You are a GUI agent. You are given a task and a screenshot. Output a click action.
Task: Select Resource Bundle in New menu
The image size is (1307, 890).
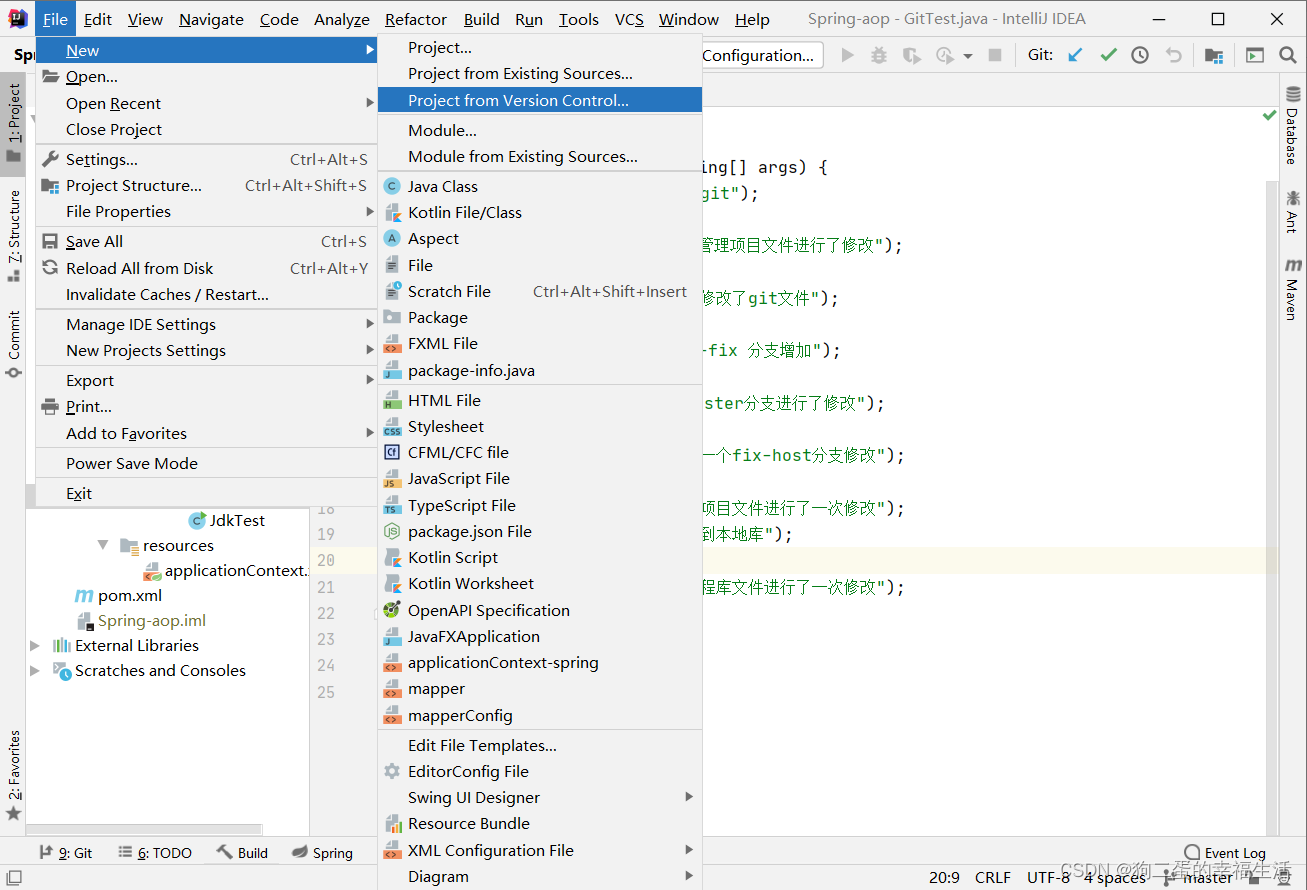coord(540,823)
